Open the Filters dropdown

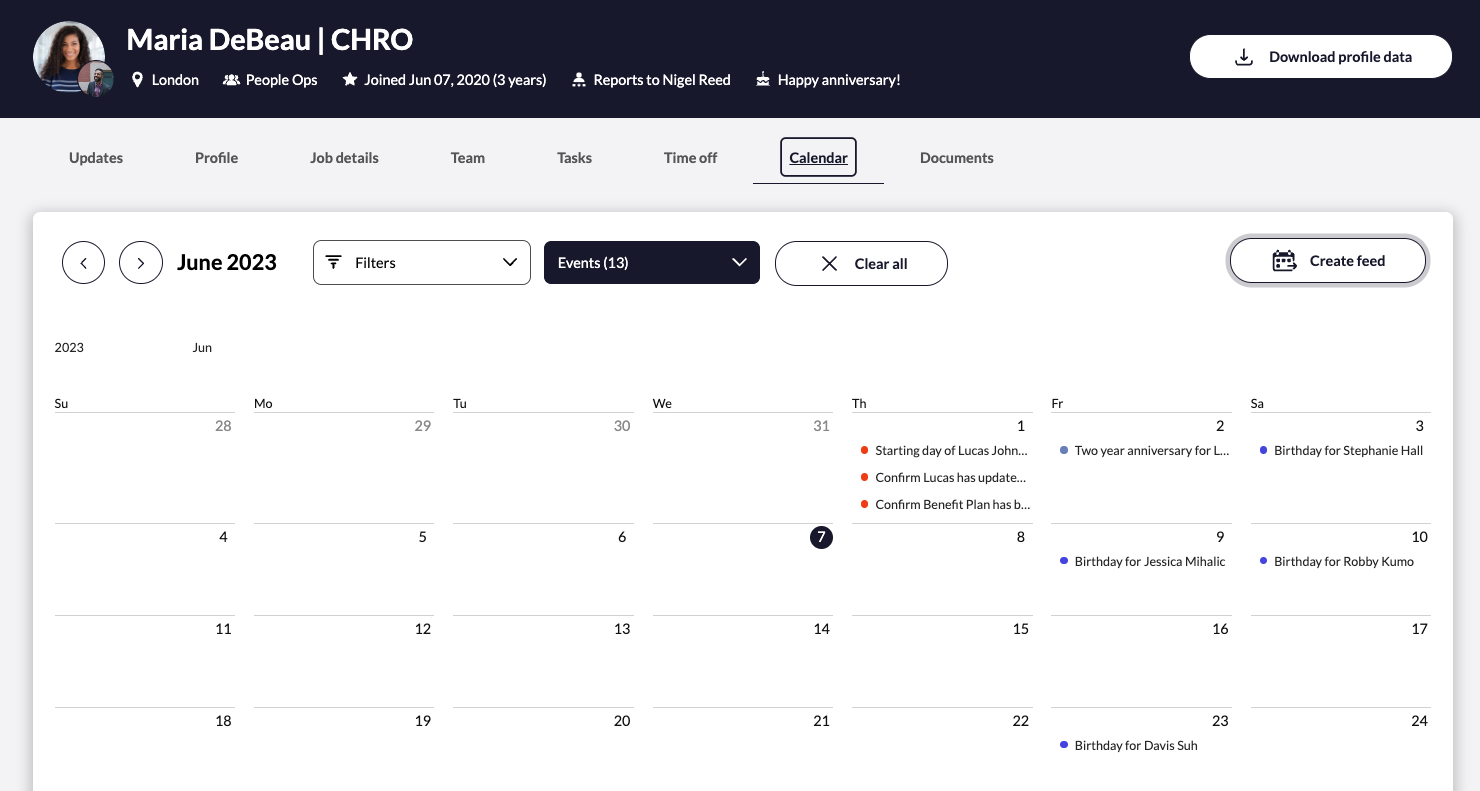421,263
